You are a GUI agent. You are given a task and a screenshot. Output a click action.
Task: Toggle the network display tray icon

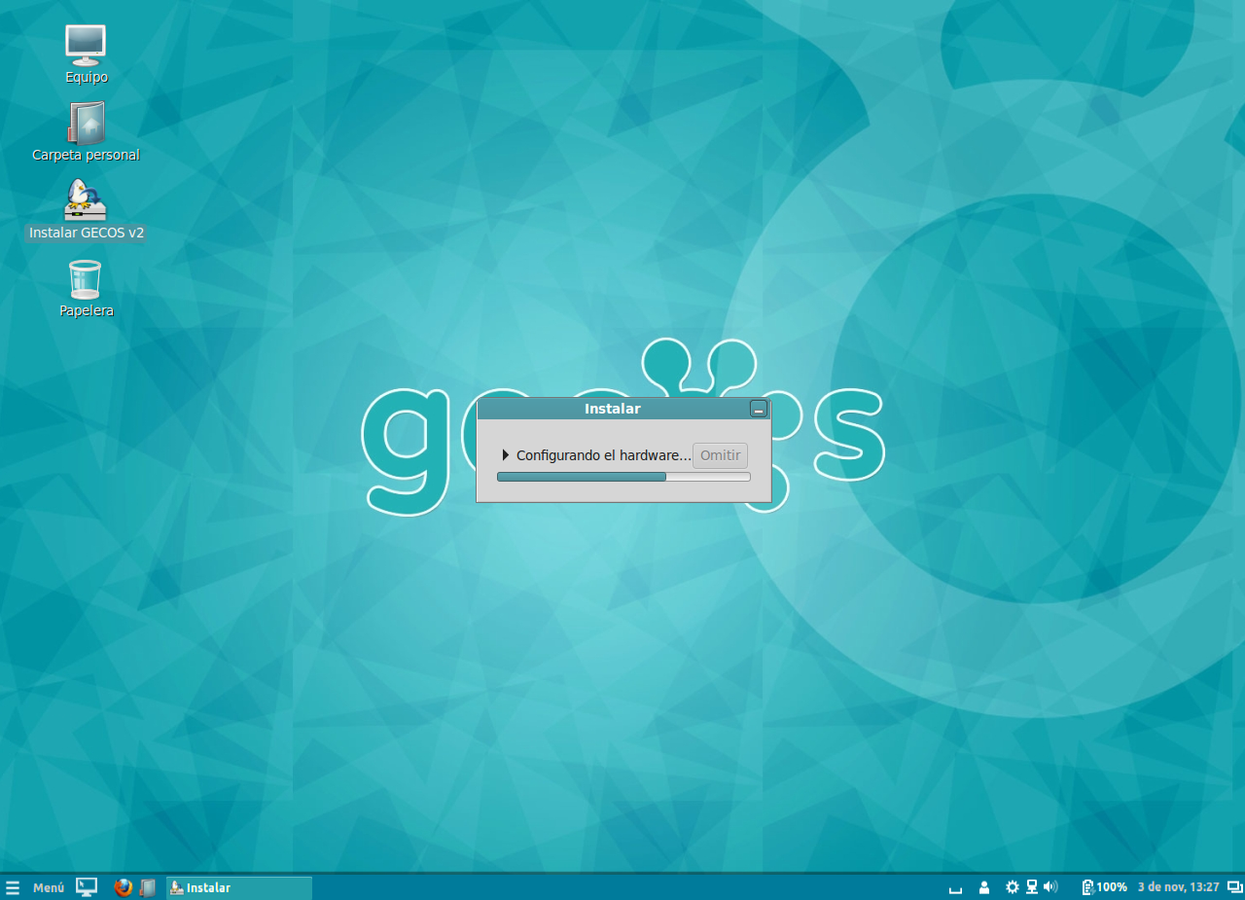pos(1031,886)
